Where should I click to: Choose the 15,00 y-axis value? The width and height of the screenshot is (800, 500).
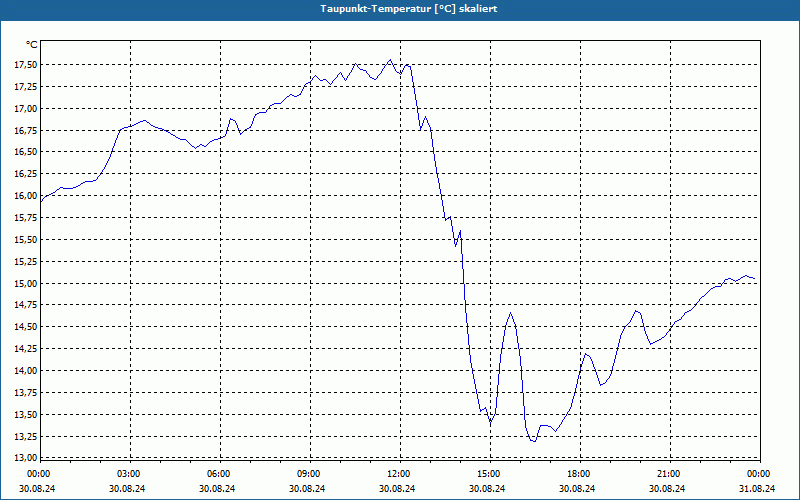pyautogui.click(x=26, y=284)
